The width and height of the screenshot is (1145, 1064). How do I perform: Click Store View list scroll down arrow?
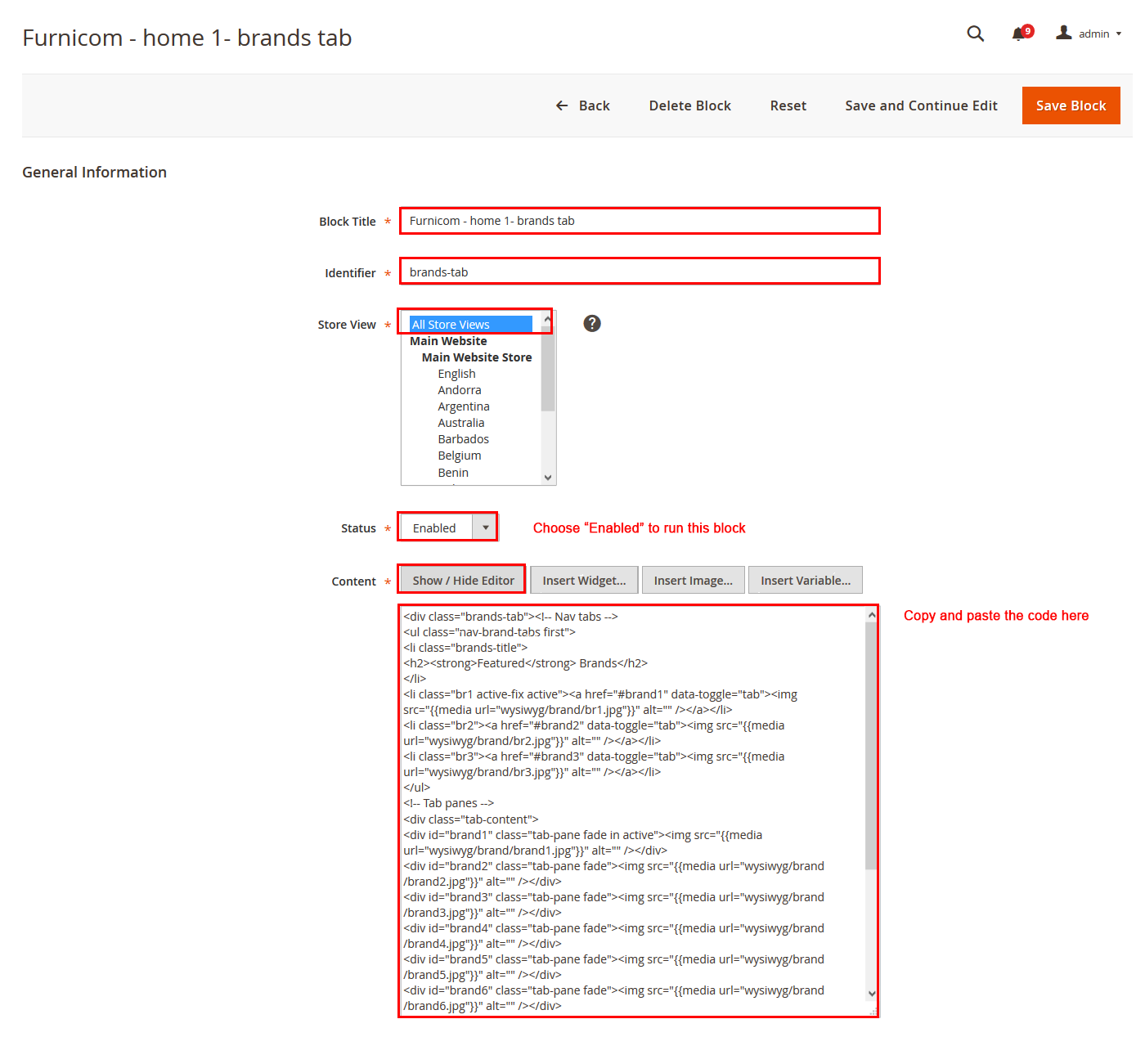(x=548, y=478)
